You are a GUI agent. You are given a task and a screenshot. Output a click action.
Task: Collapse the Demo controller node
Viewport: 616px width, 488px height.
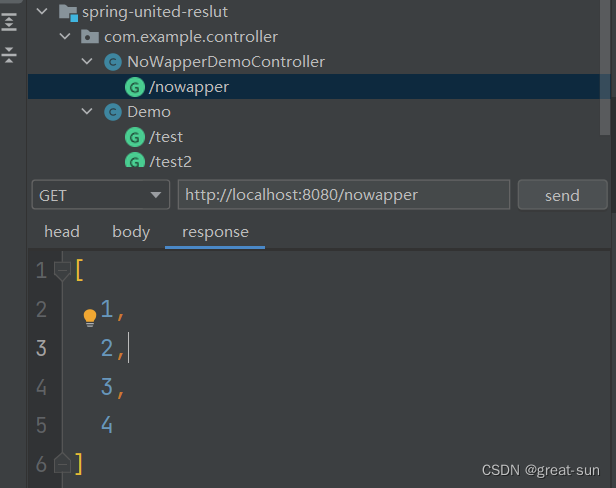[x=87, y=112]
